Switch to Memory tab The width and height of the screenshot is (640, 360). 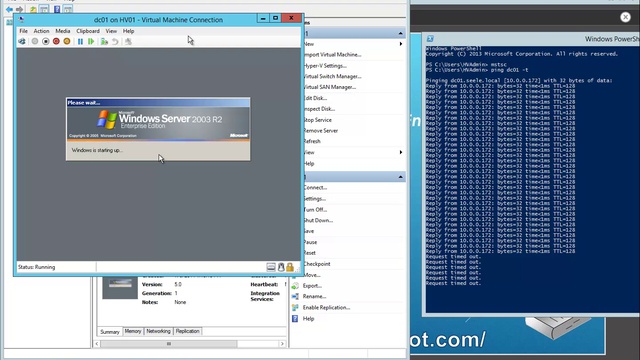click(x=133, y=331)
